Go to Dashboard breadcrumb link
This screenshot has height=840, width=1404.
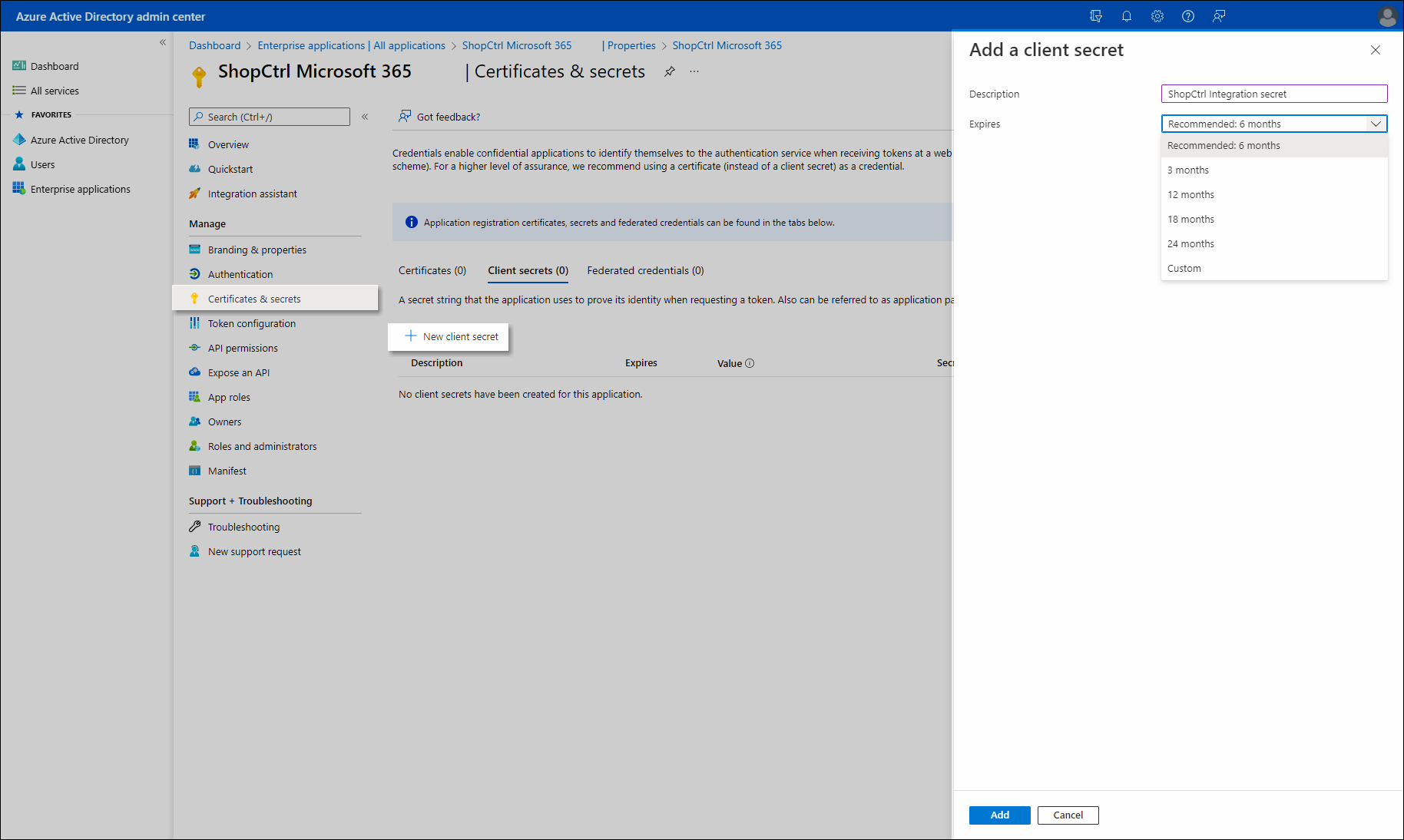click(x=214, y=45)
